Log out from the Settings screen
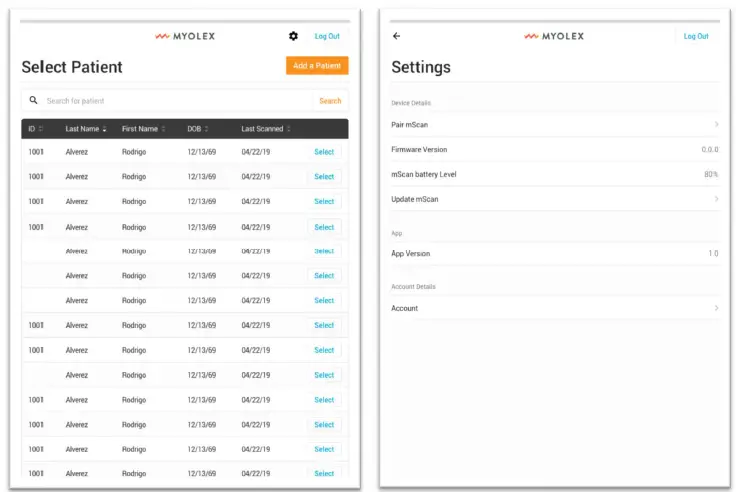 point(696,36)
